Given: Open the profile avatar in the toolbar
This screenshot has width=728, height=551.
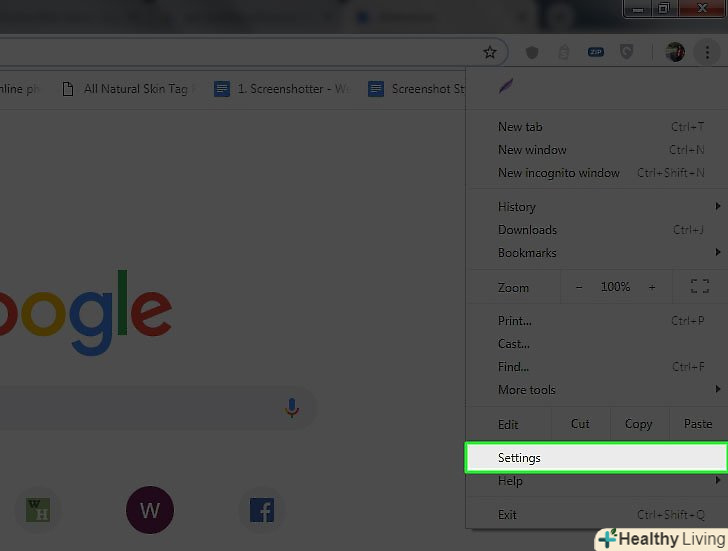Looking at the screenshot, I should click(x=675, y=52).
